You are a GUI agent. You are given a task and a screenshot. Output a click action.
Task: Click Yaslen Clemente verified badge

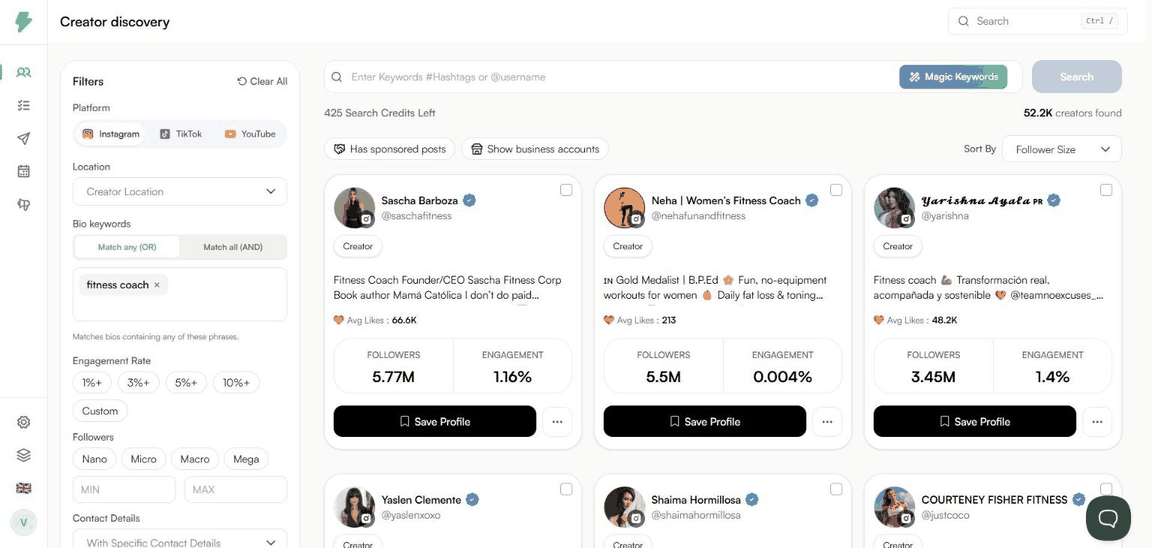473,500
